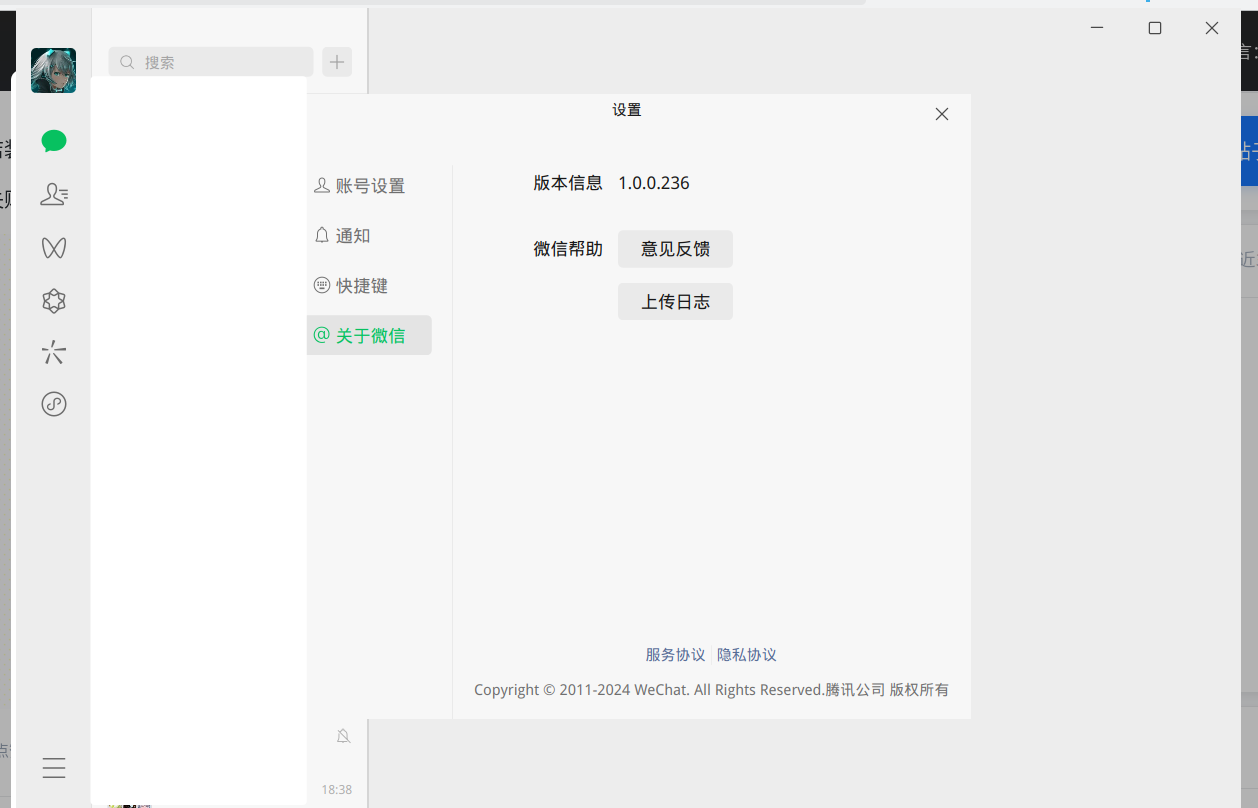Click the plus button next to search

point(337,62)
